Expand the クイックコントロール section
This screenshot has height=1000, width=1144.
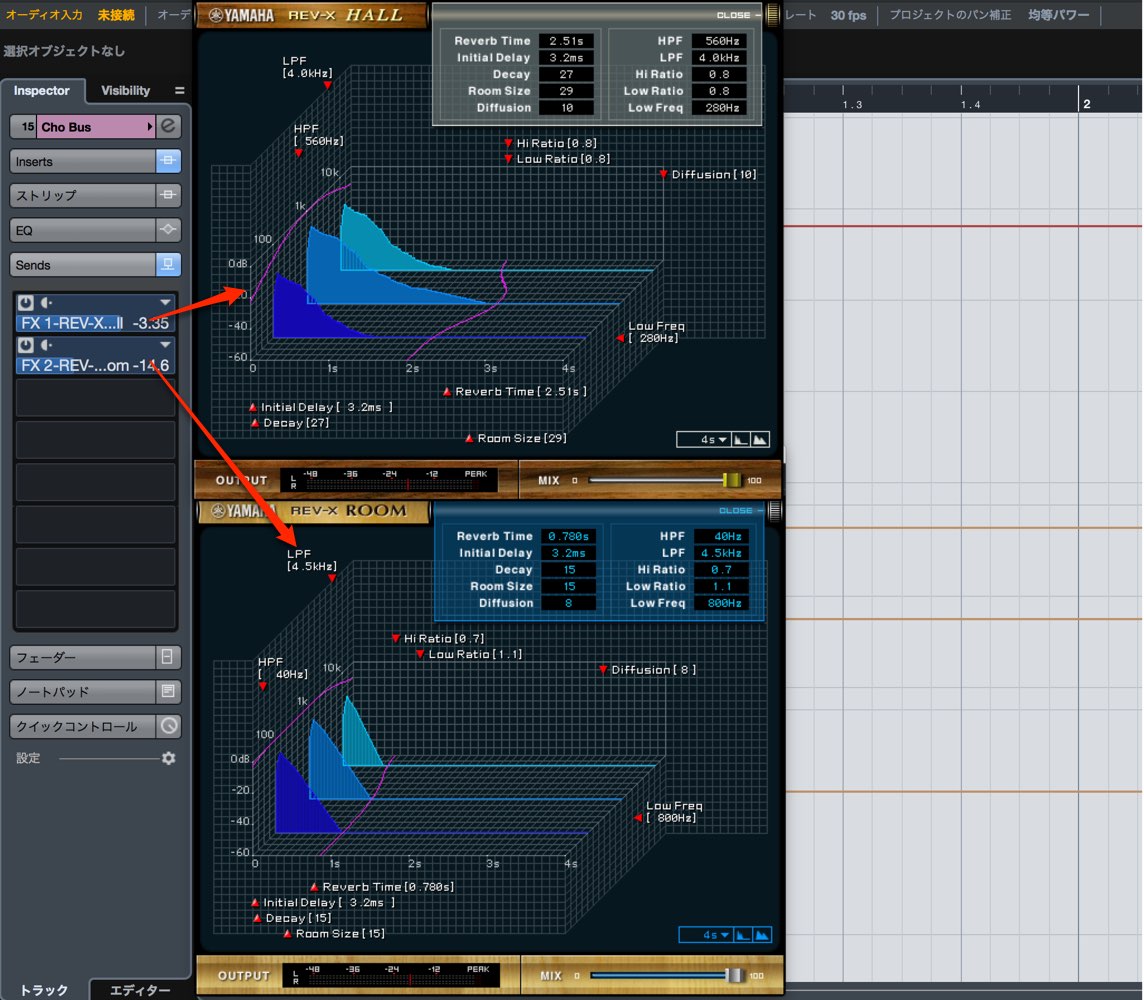[83, 726]
